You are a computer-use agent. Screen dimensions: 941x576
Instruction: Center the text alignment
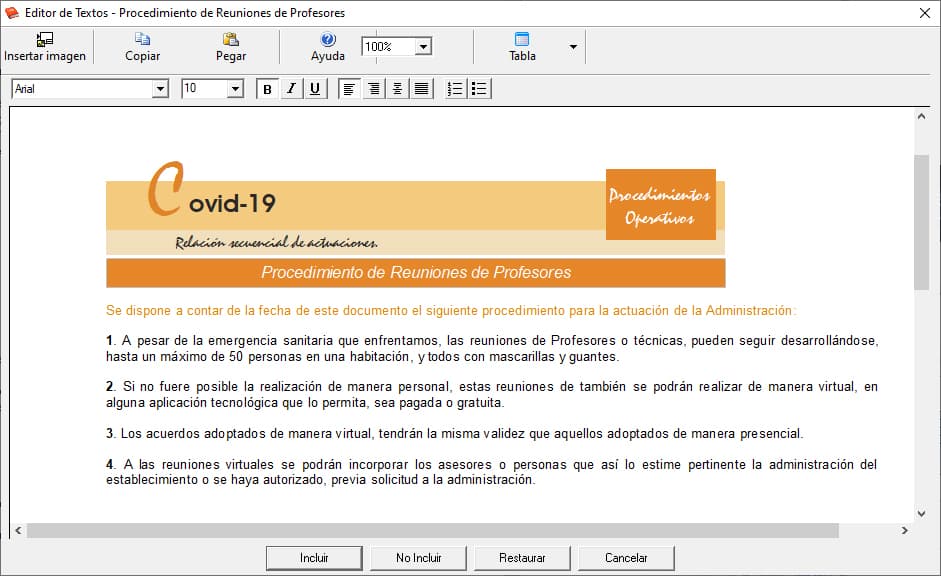click(397, 89)
